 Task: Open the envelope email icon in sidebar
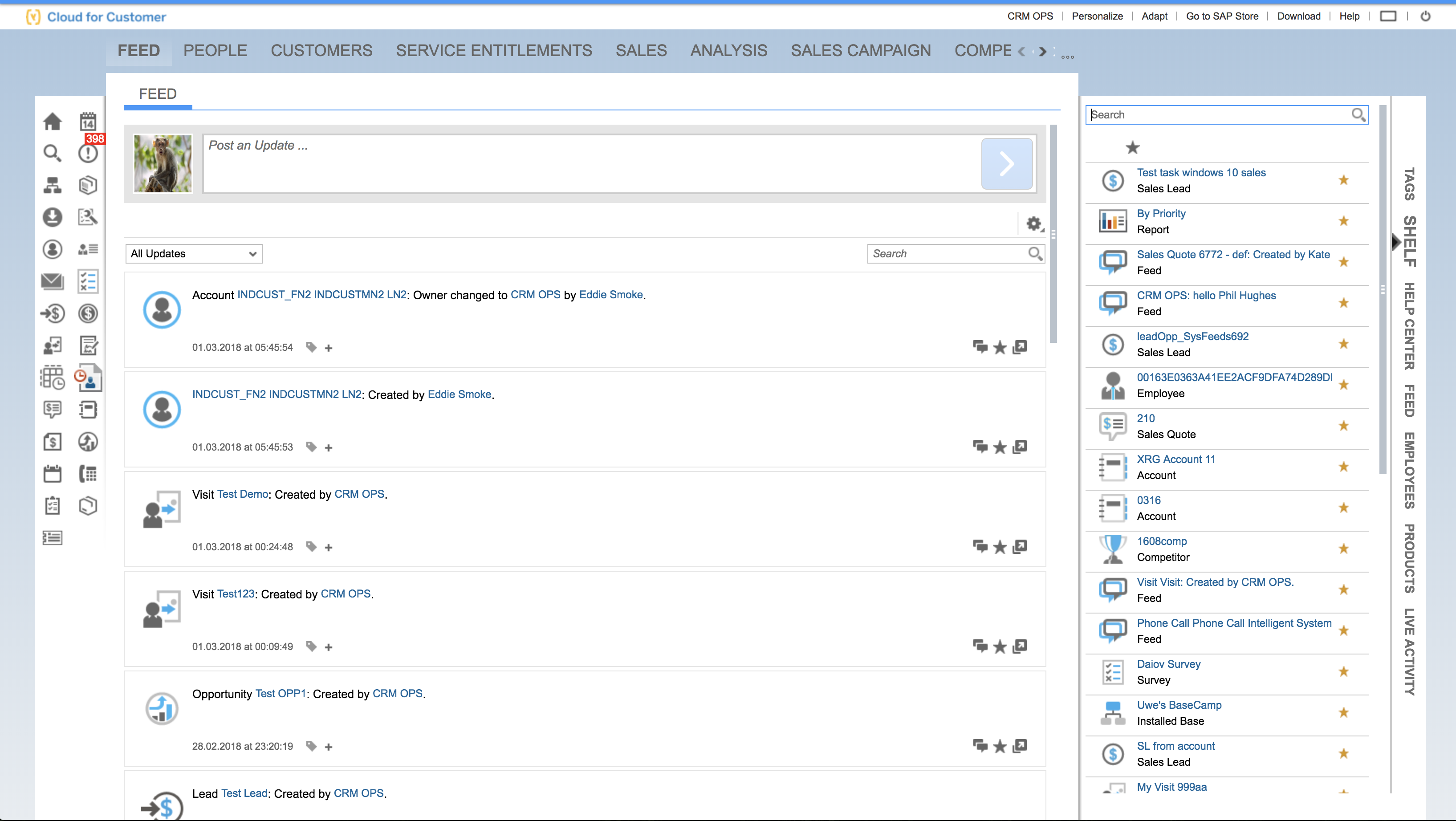pyautogui.click(x=52, y=281)
